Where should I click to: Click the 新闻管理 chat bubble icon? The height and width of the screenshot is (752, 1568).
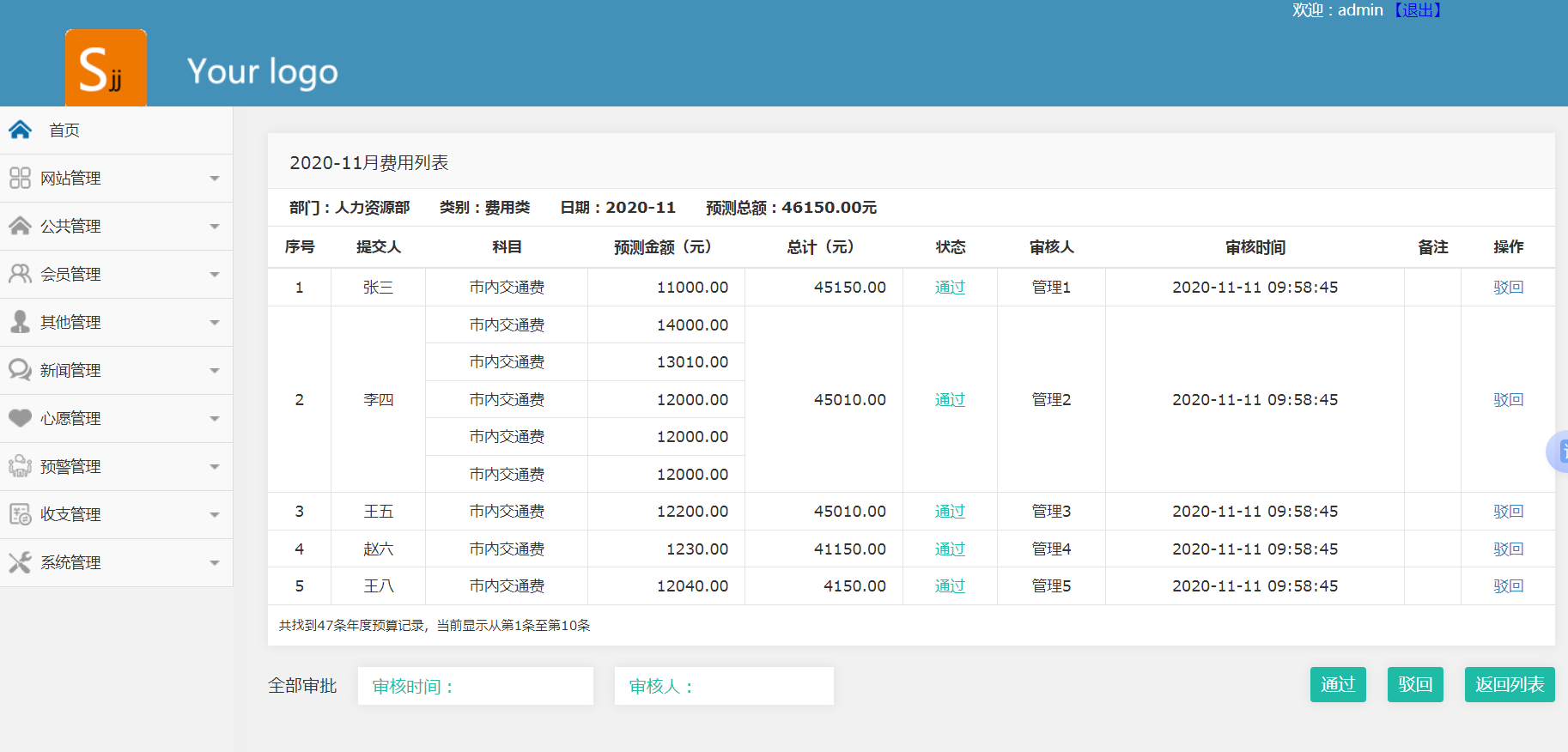tap(20, 370)
